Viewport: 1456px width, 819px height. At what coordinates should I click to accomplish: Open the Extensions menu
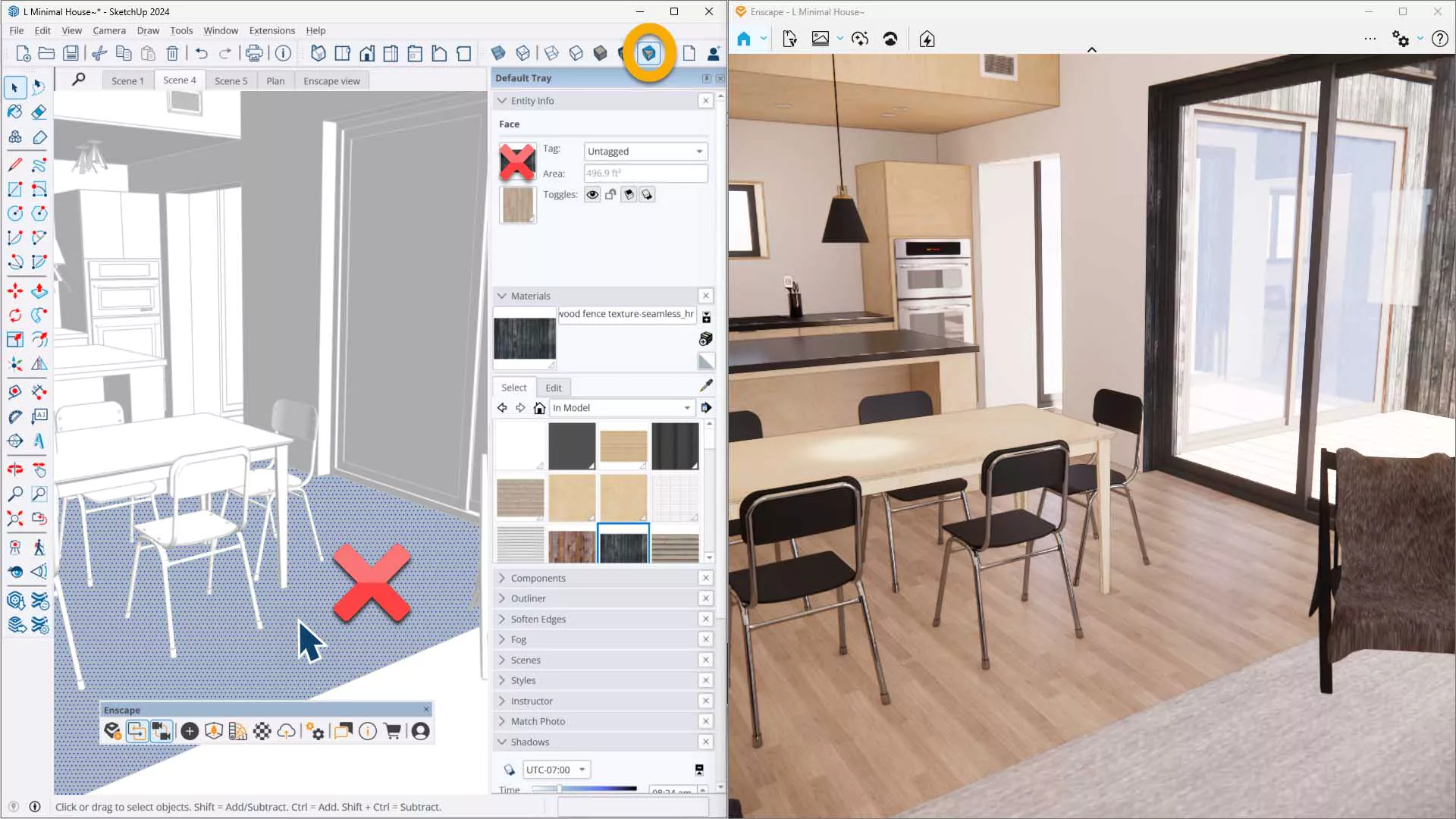[271, 30]
